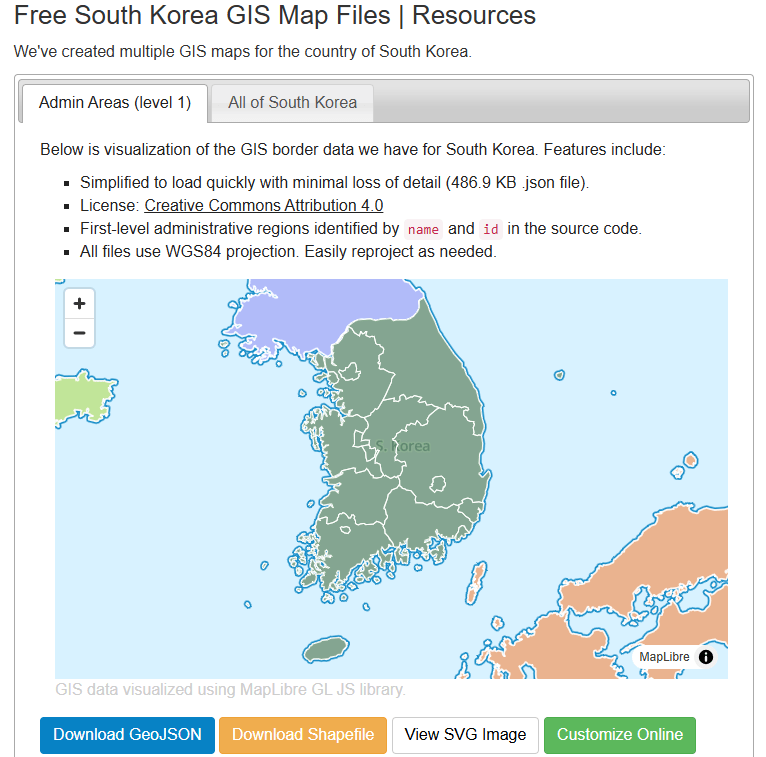Zoom in on the map
The width and height of the screenshot is (766, 757).
pos(80,303)
